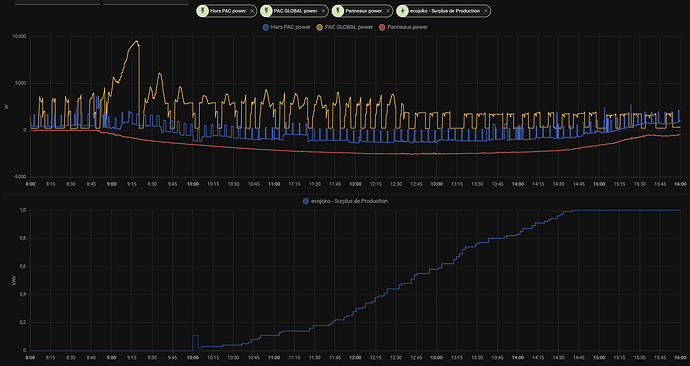This screenshot has height=366, width=690.
Task: Click the blue Hors PAC power legend dot
Action: pos(266,27)
